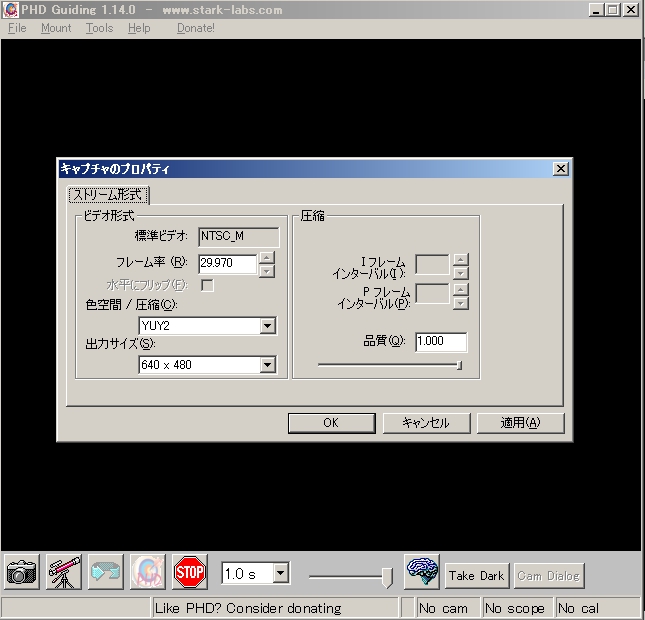Increase frame rate with up arrow
The image size is (645, 620).
tap(267, 258)
